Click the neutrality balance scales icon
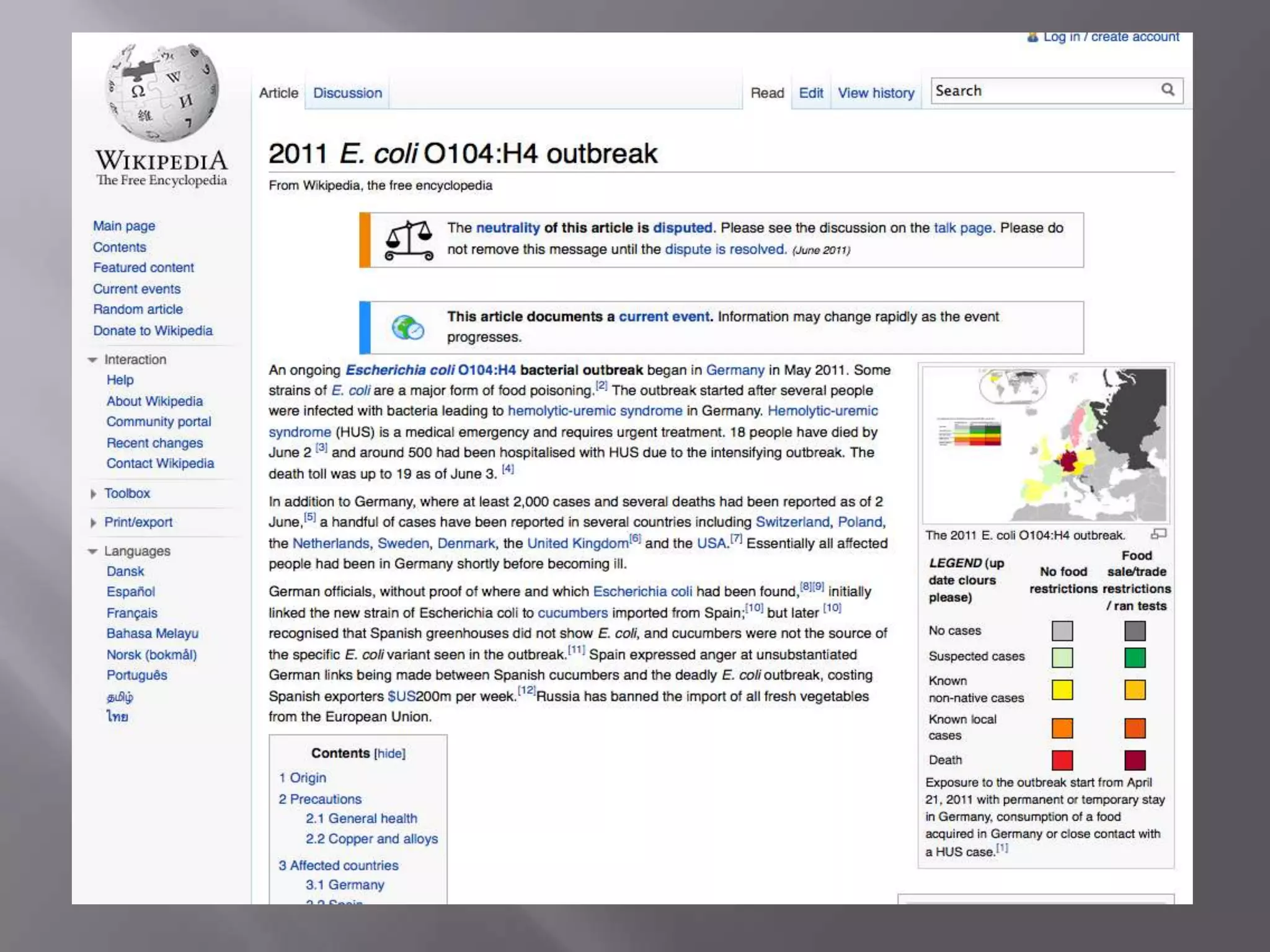 click(409, 240)
